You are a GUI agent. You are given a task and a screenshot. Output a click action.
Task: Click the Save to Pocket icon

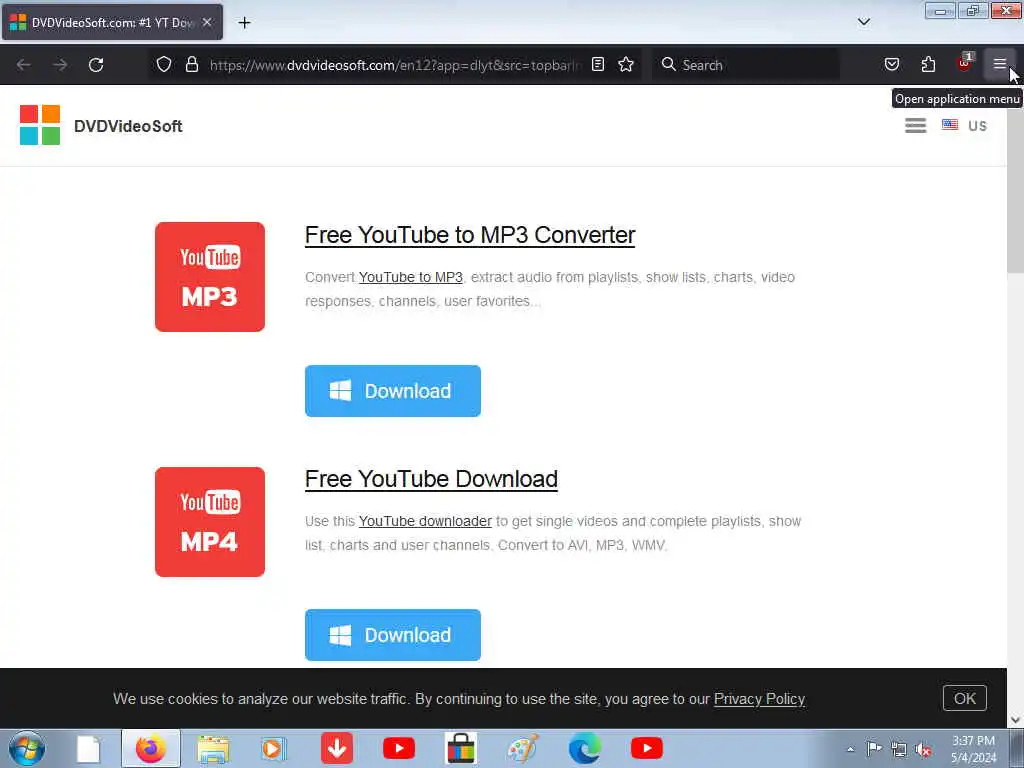[x=891, y=64]
